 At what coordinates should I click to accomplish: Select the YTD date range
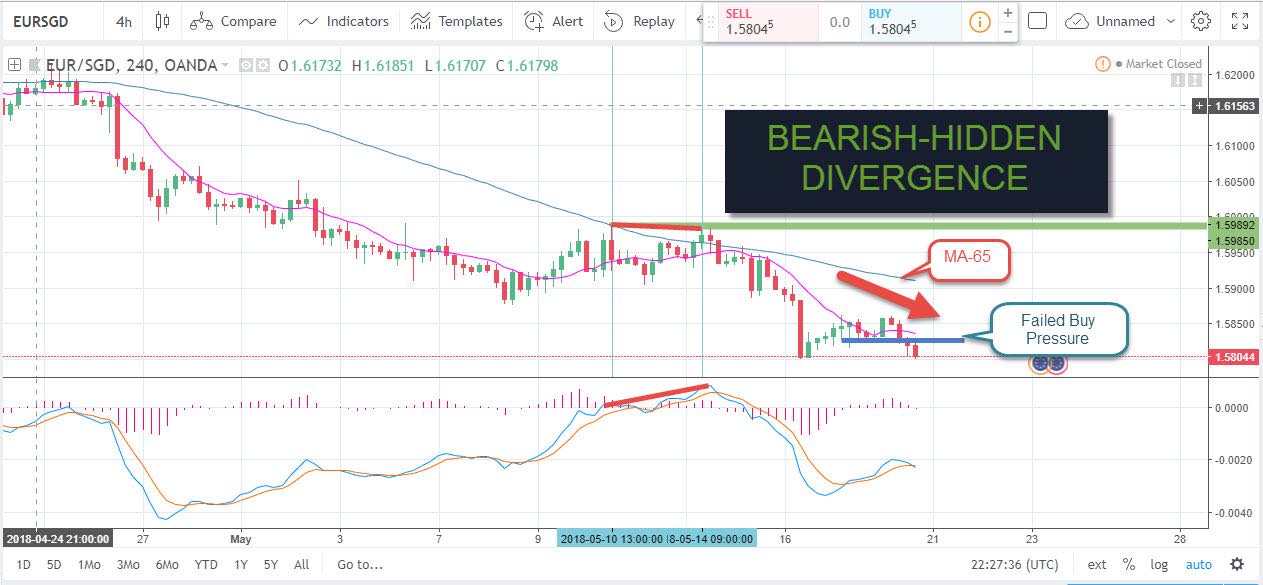(206, 564)
